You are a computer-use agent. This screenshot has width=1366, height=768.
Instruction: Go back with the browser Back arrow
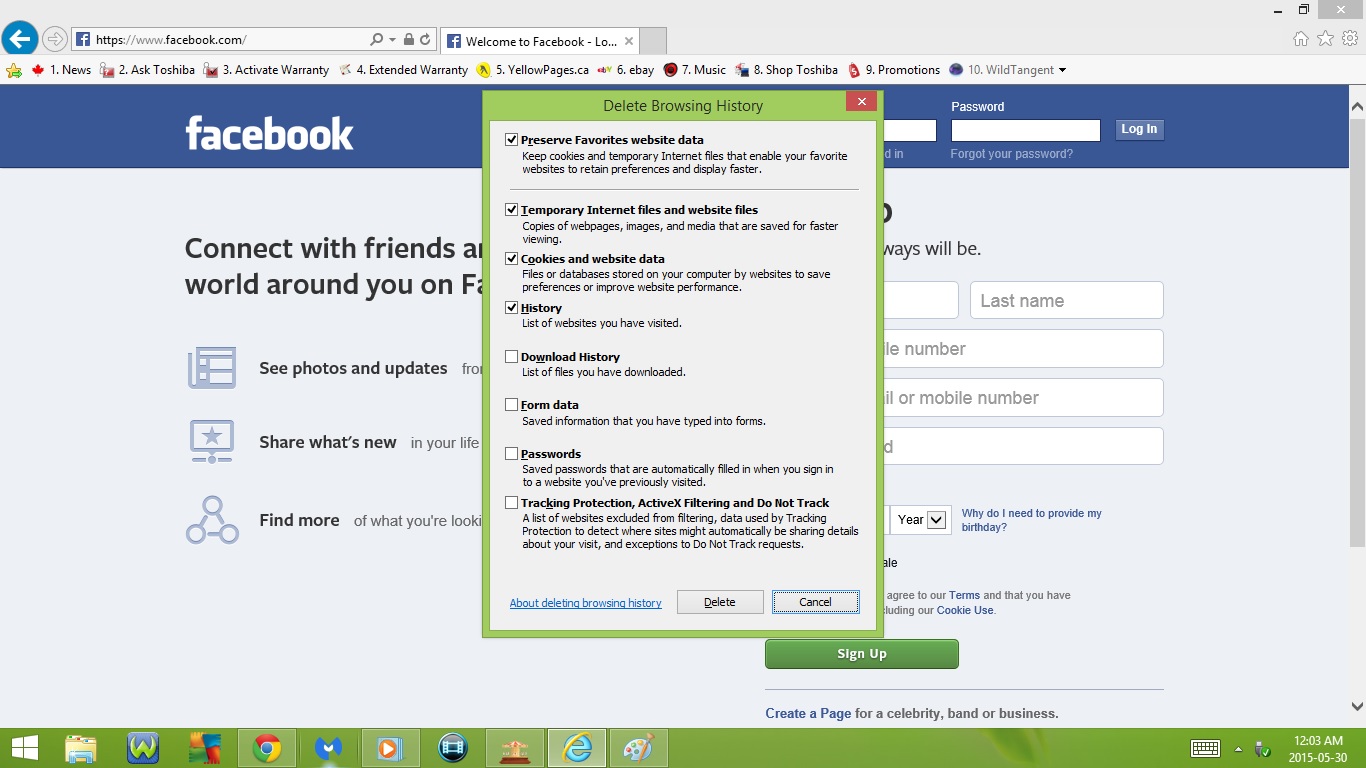point(20,39)
